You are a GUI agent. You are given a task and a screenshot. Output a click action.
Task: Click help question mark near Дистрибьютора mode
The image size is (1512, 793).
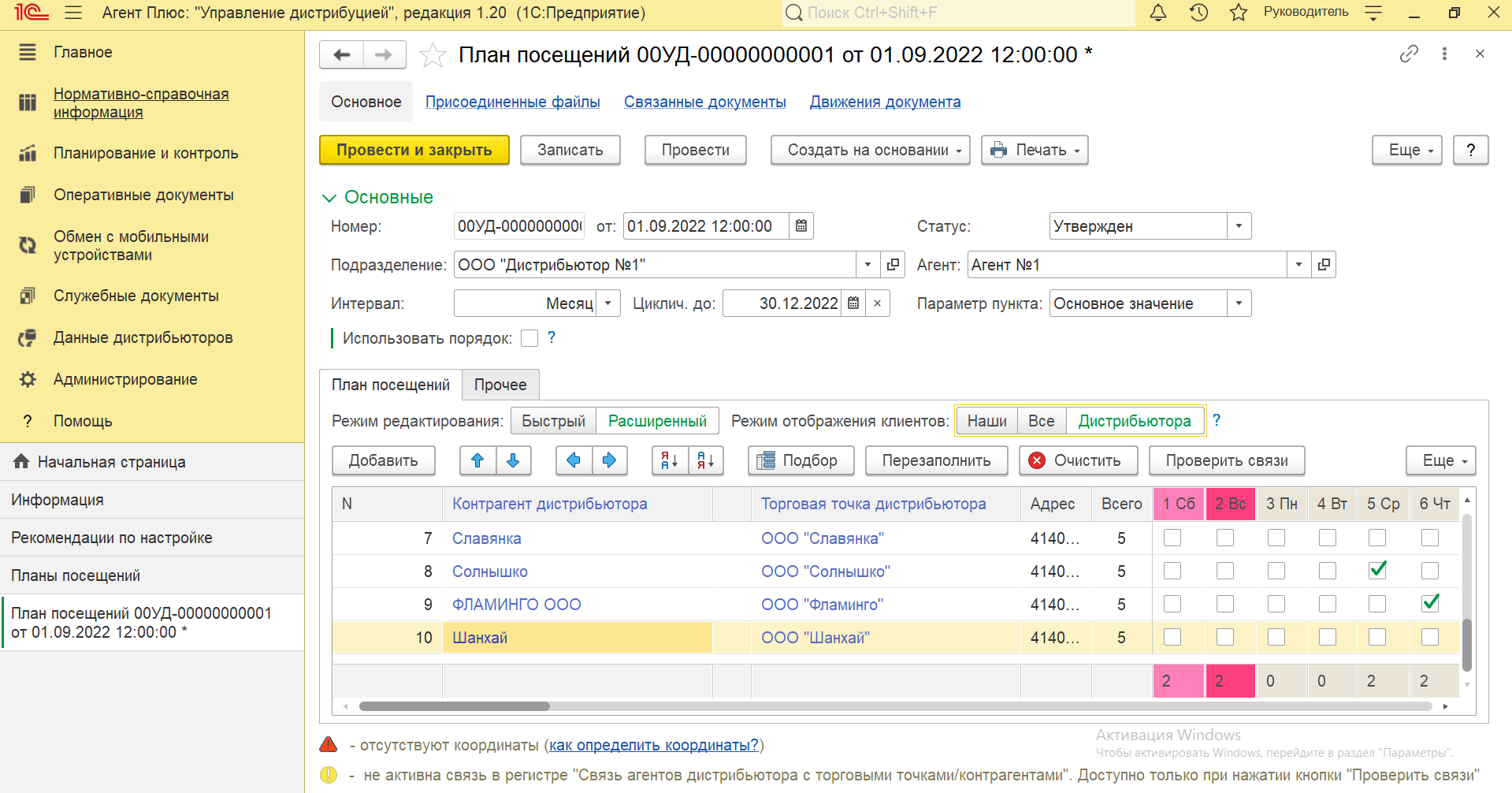pyautogui.click(x=1217, y=420)
